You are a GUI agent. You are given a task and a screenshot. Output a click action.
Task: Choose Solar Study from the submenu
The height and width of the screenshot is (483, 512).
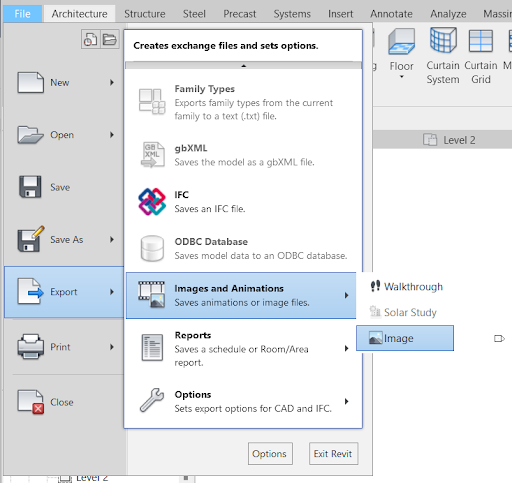[403, 312]
